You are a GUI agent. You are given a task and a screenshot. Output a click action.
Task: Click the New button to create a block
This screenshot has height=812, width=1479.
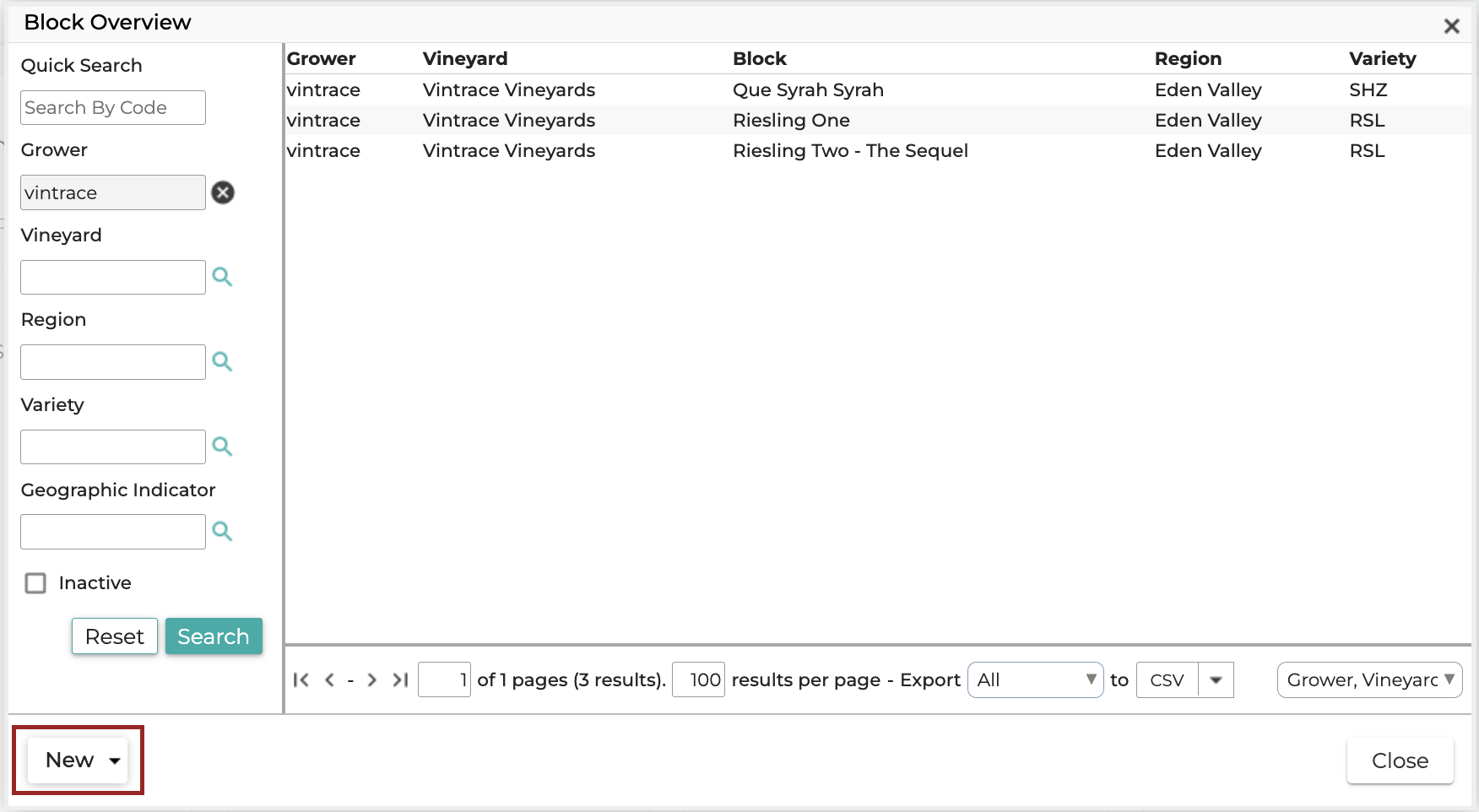coord(68,760)
